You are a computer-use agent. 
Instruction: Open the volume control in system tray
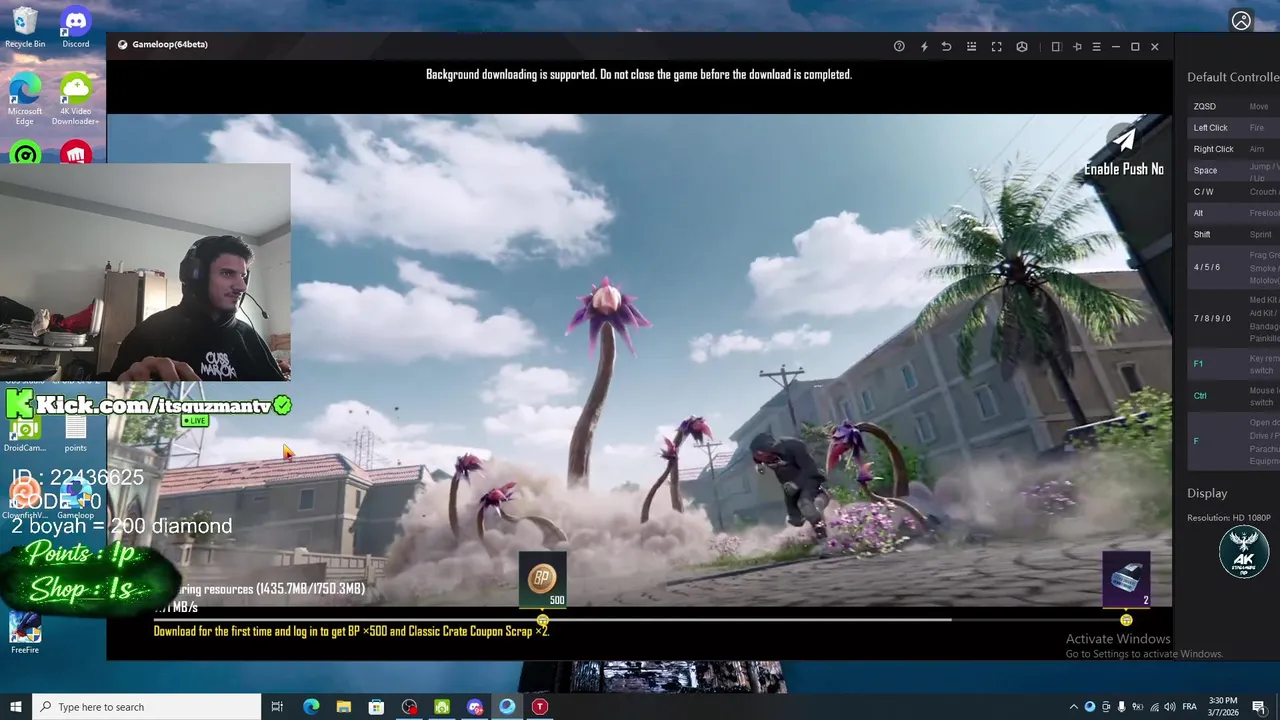(x=1171, y=707)
